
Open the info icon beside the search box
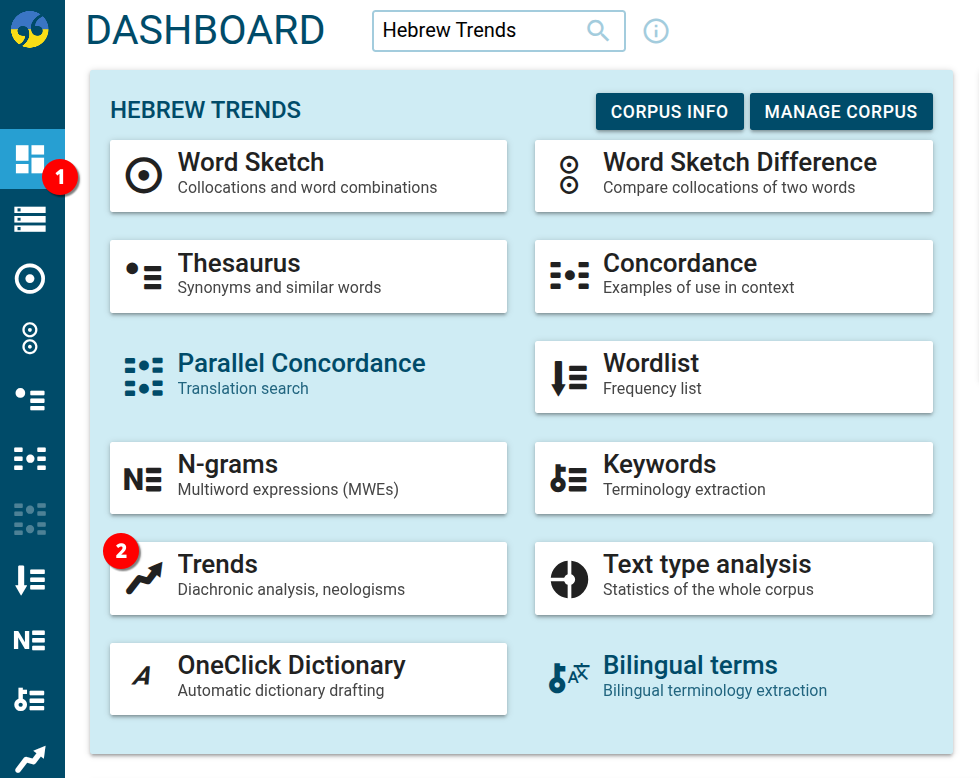[655, 31]
